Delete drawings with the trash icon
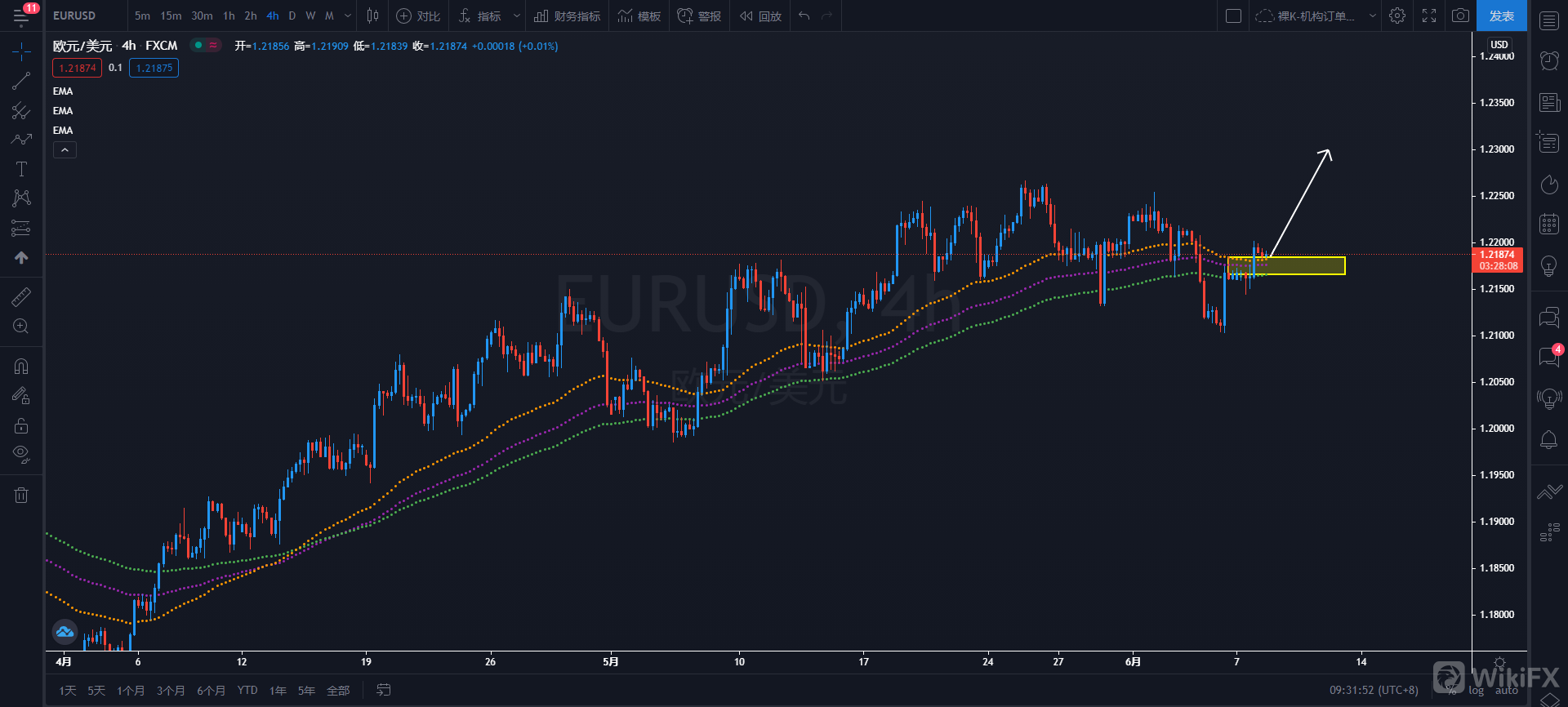 click(21, 495)
